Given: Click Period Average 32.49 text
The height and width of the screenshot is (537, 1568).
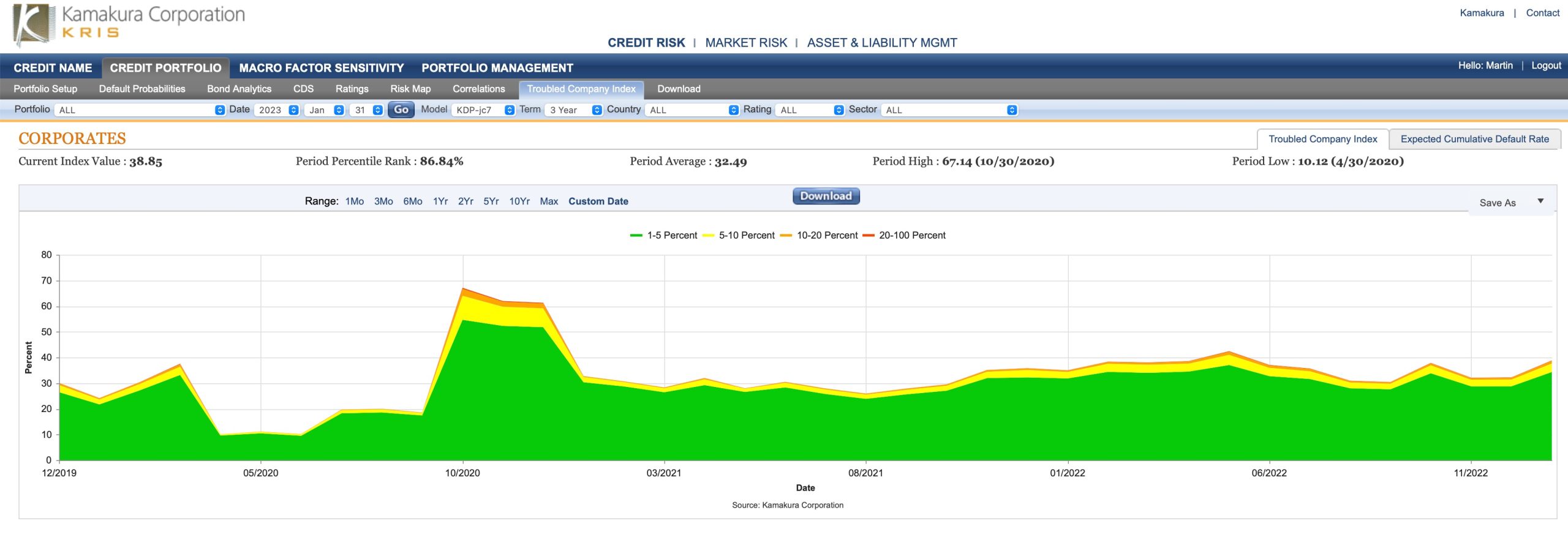Looking at the screenshot, I should point(688,162).
